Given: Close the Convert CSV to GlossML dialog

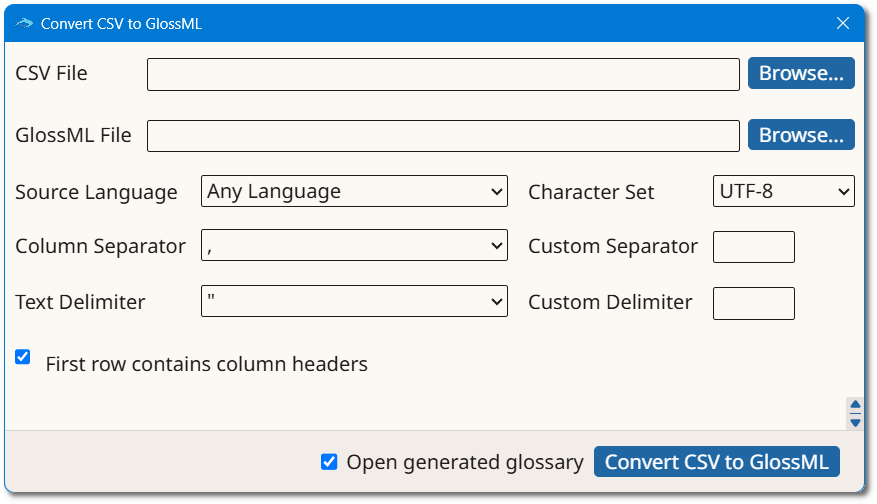Looking at the screenshot, I should coord(843,23).
